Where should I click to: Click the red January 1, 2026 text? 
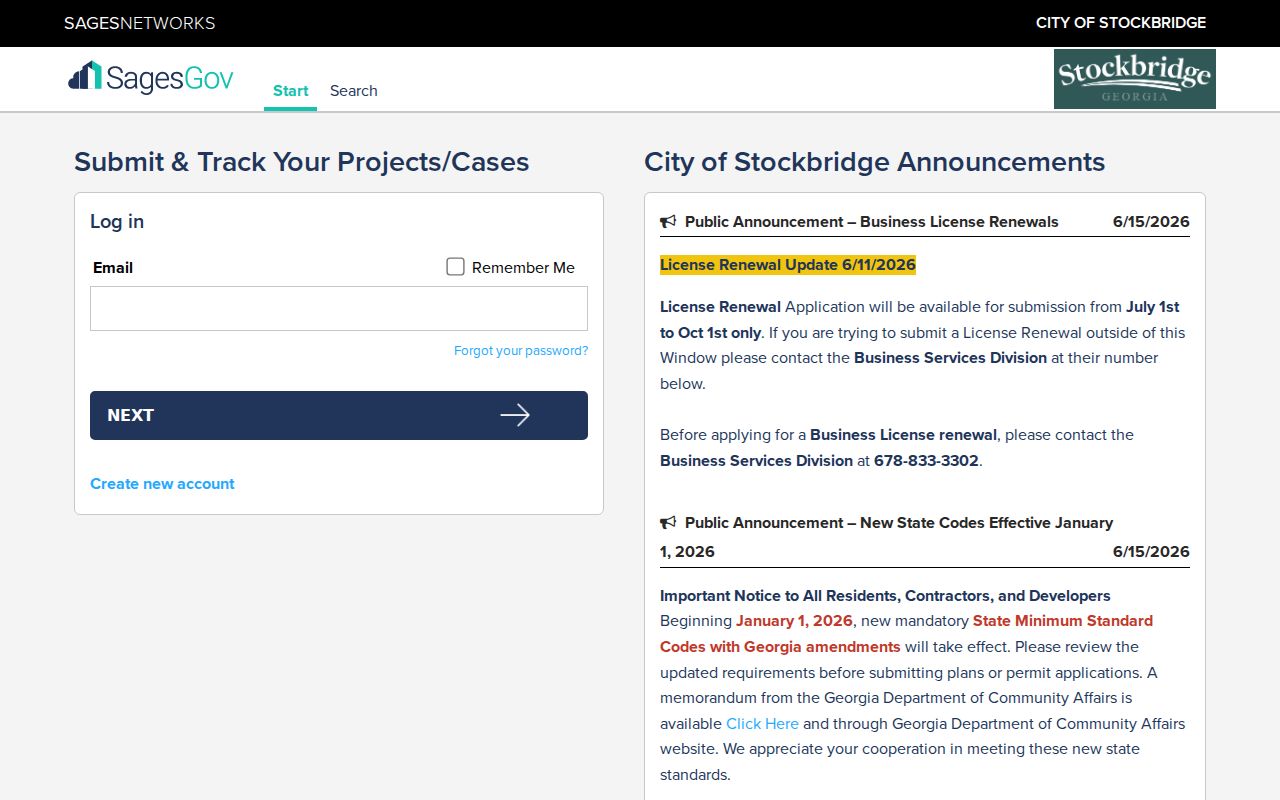click(x=794, y=621)
